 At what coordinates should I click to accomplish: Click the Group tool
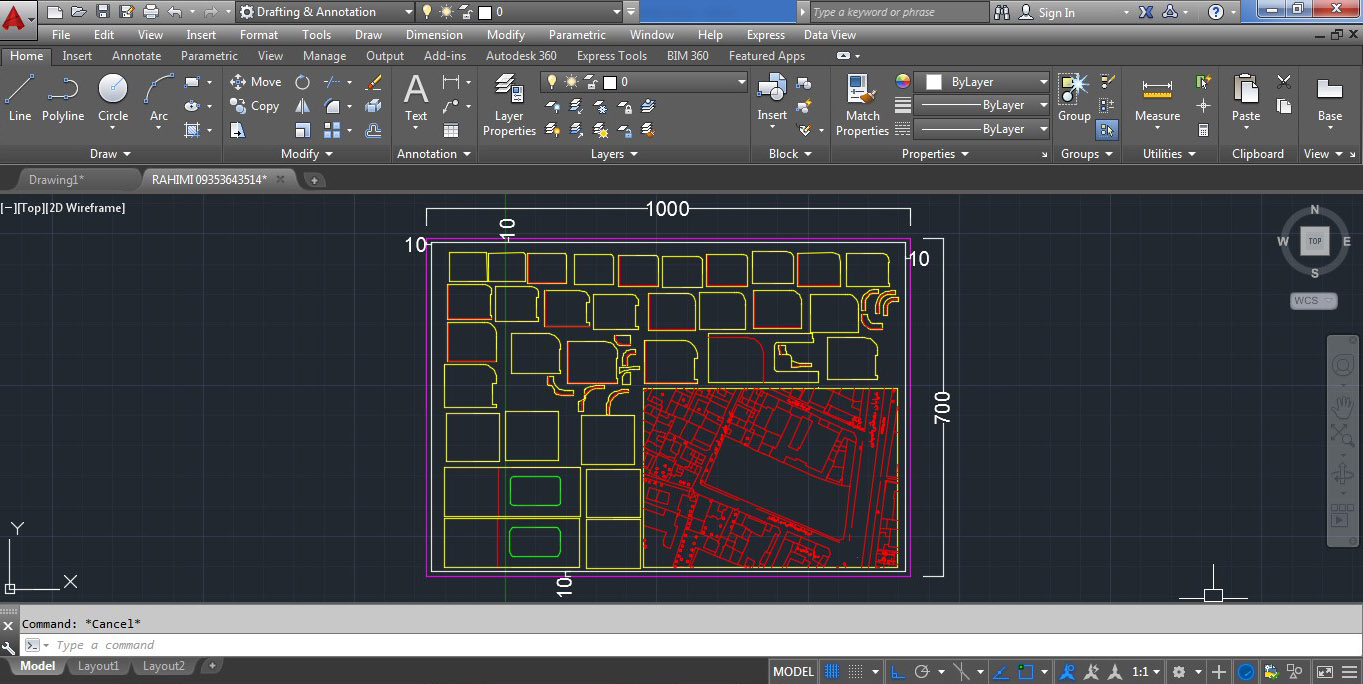coord(1074,99)
